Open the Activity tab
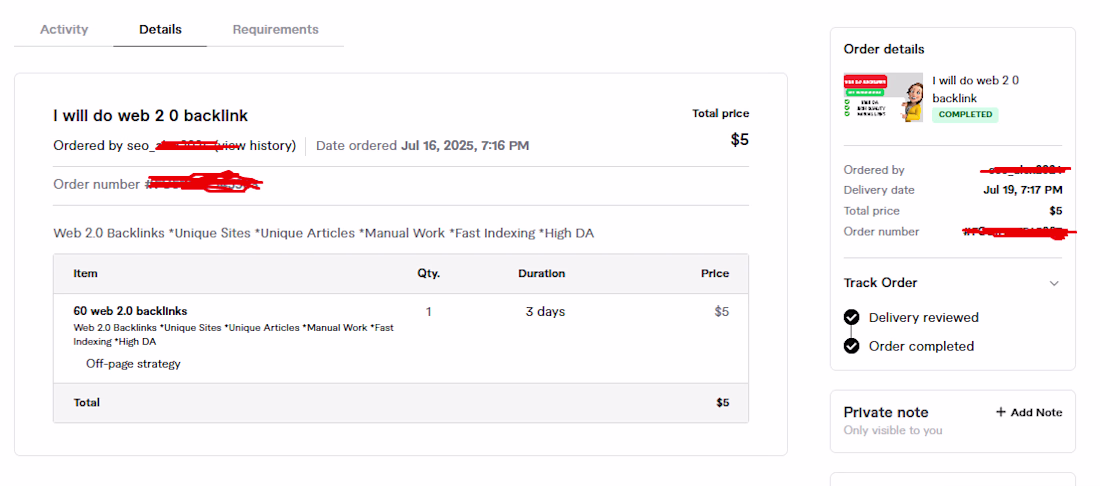 [64, 30]
